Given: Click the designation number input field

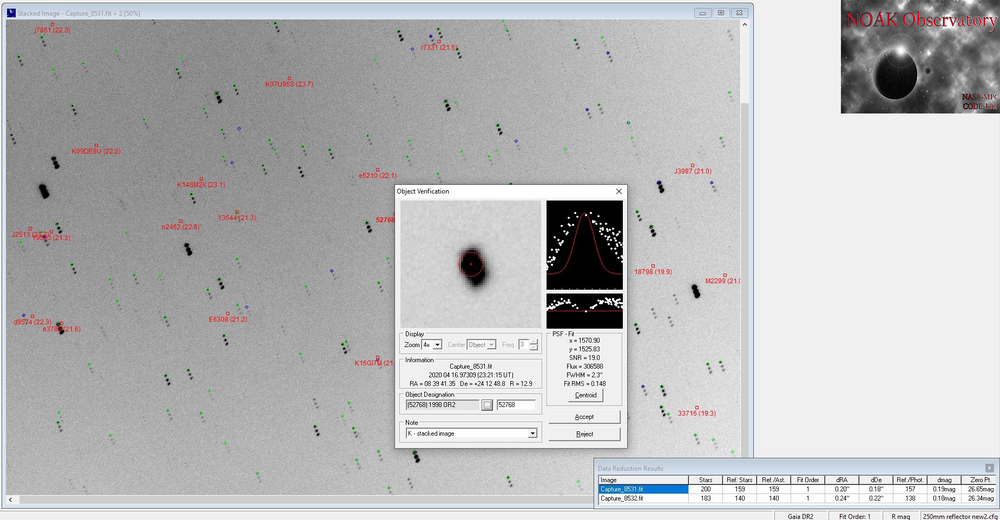Looking at the screenshot, I should [516, 405].
